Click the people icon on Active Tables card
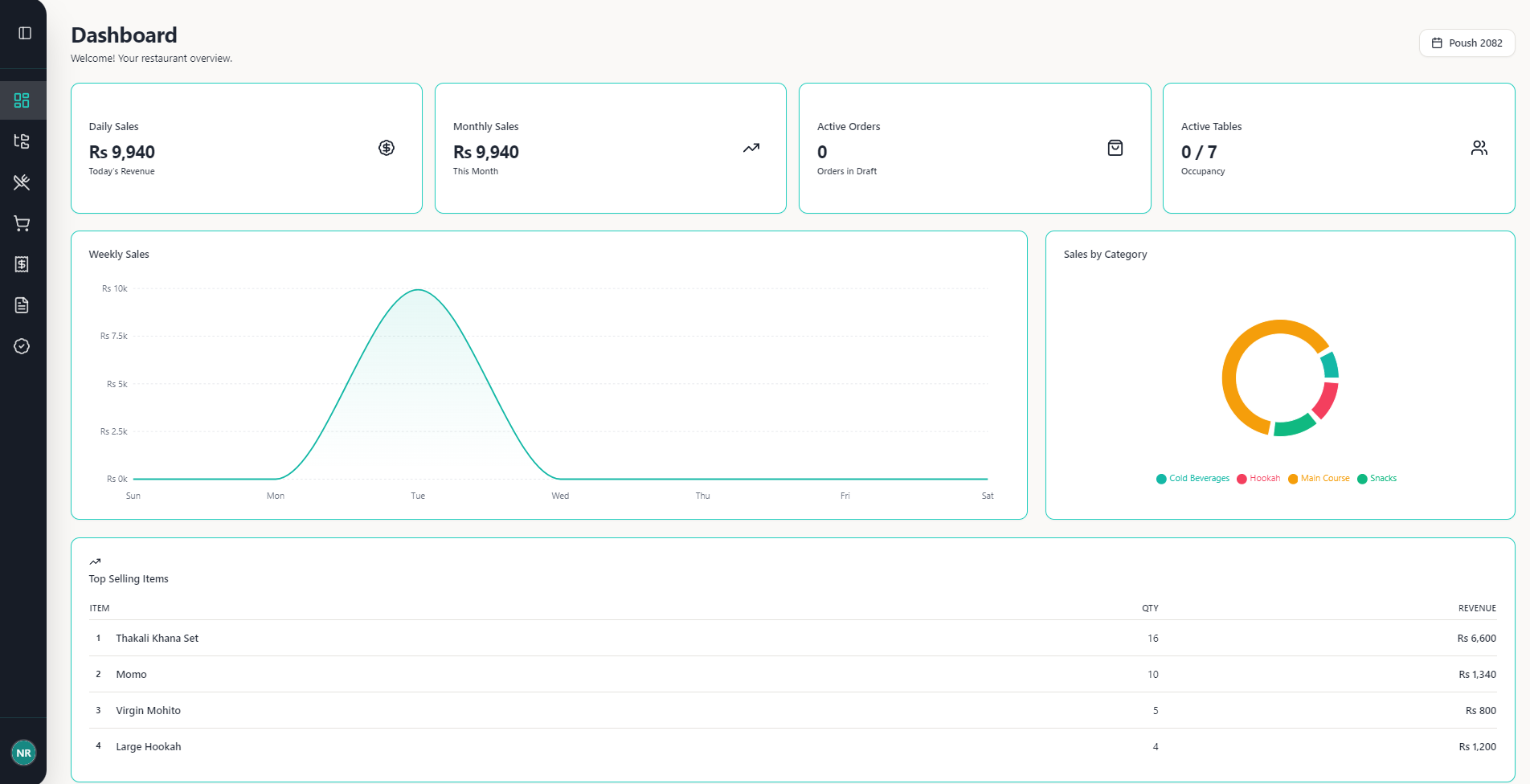Screen dimensions: 1530x784 pos(1479,148)
